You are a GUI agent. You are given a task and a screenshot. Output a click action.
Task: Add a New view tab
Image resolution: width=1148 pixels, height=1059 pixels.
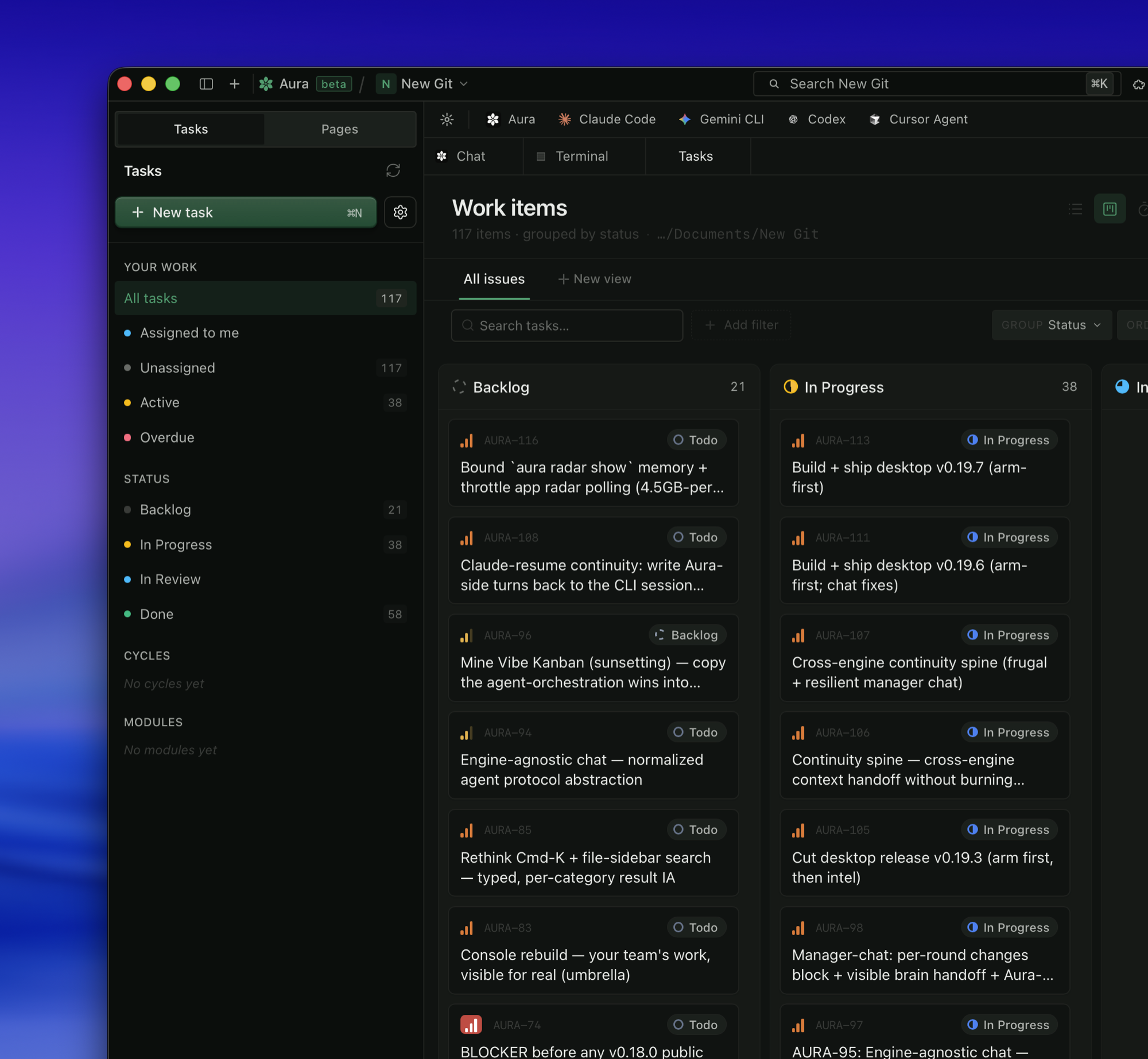coord(595,279)
